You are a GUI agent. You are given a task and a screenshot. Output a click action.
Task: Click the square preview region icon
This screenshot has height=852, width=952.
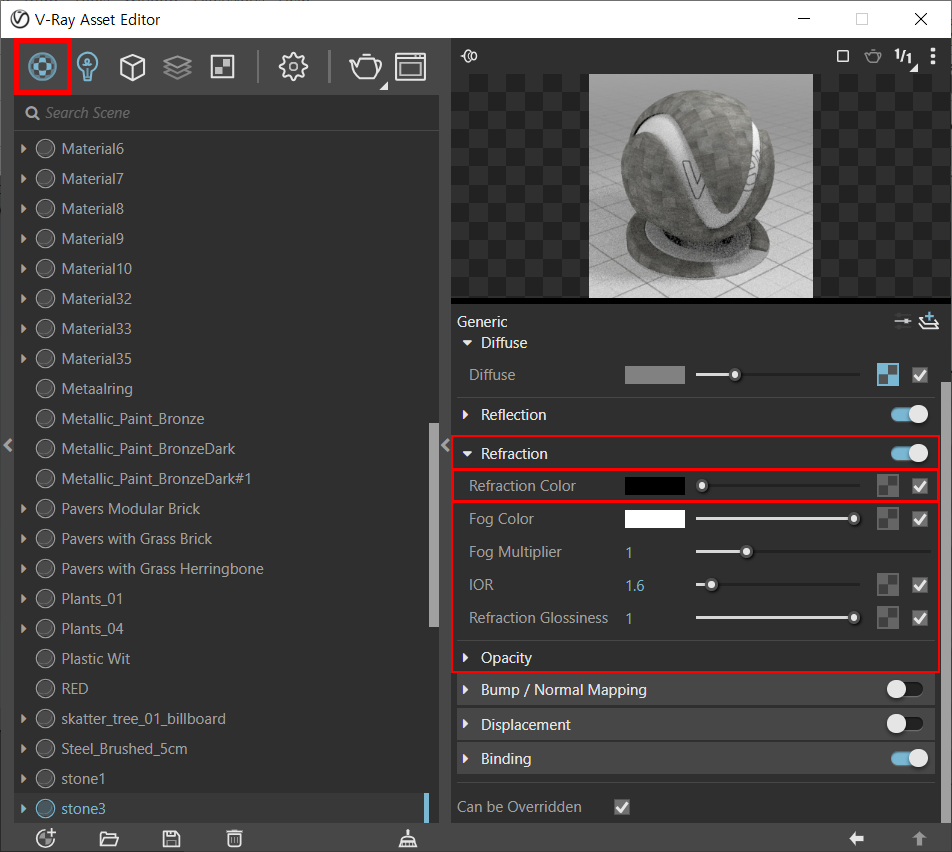[x=843, y=56]
